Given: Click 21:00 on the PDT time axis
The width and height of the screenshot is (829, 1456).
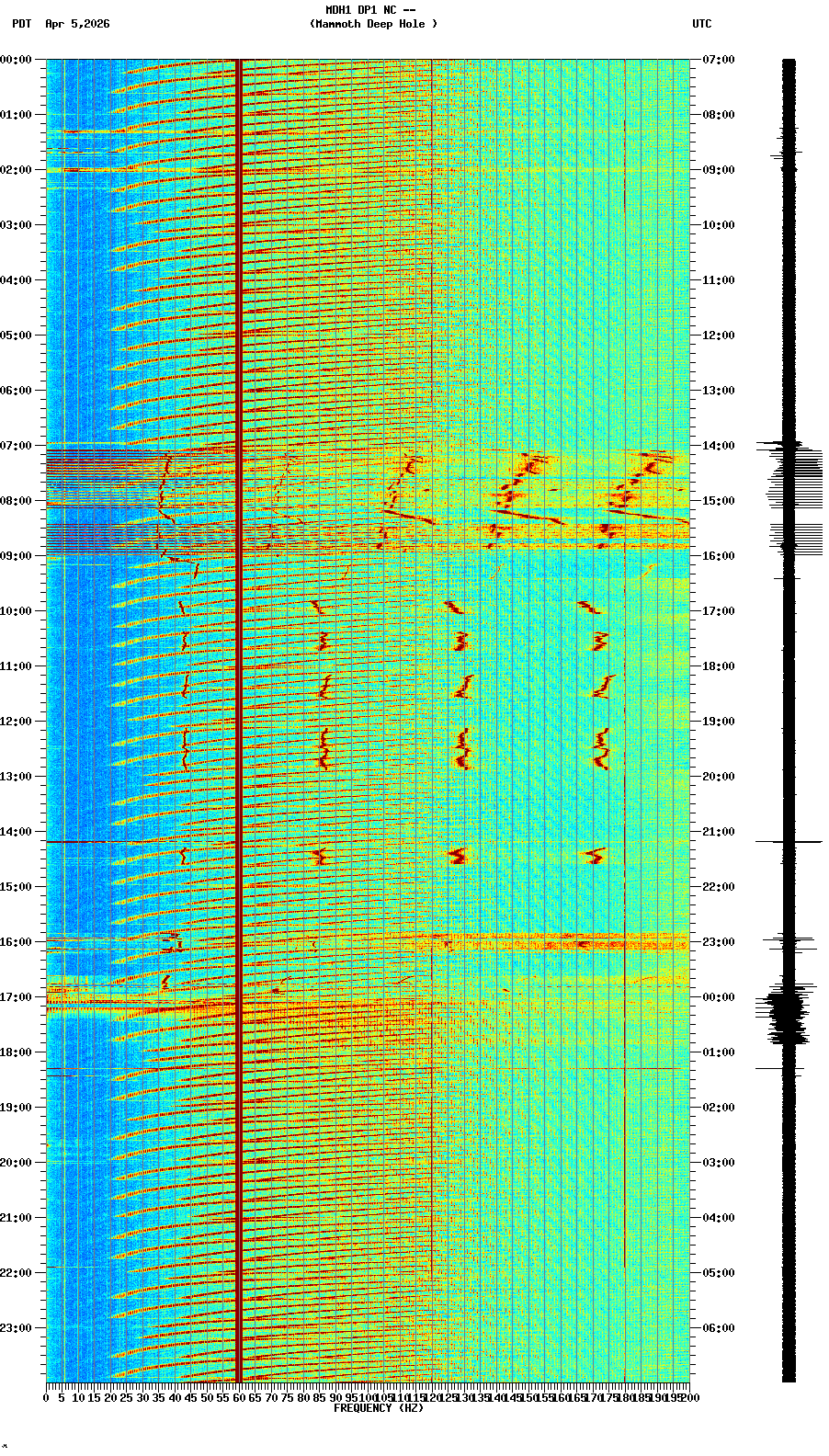Looking at the screenshot, I should [x=16, y=1218].
